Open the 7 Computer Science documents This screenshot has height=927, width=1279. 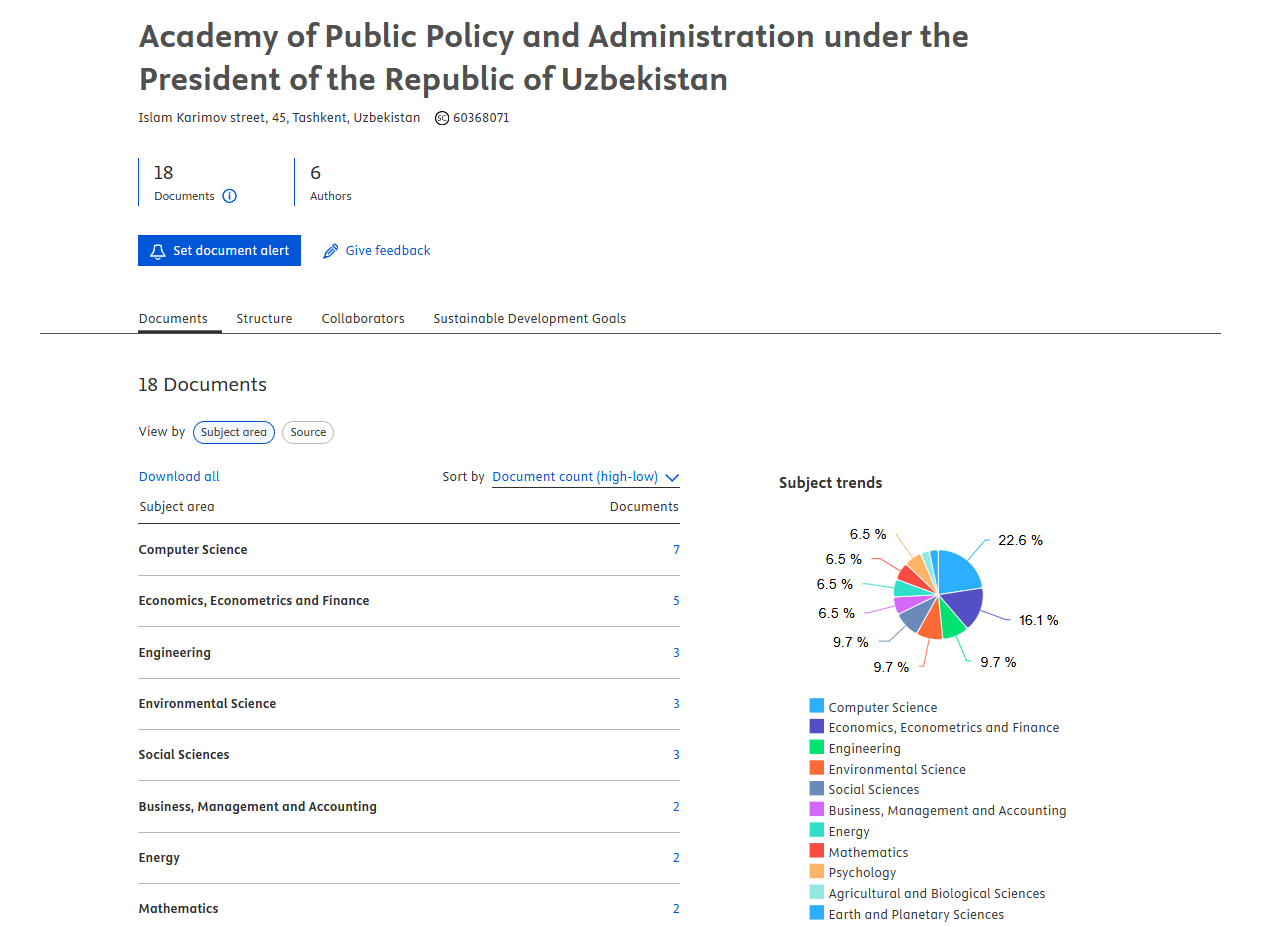coord(676,550)
